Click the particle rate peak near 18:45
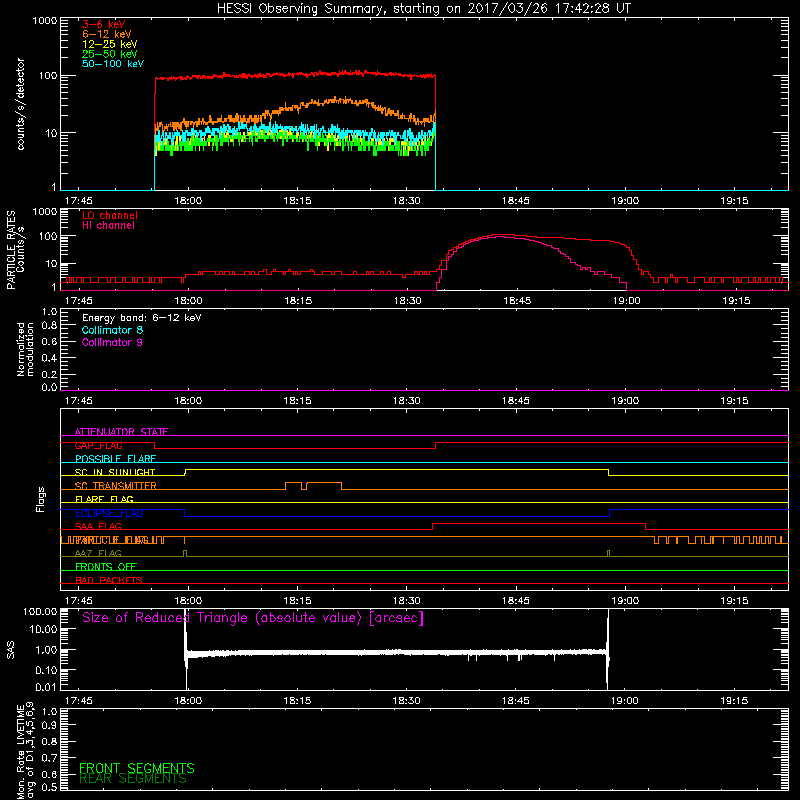 point(499,235)
